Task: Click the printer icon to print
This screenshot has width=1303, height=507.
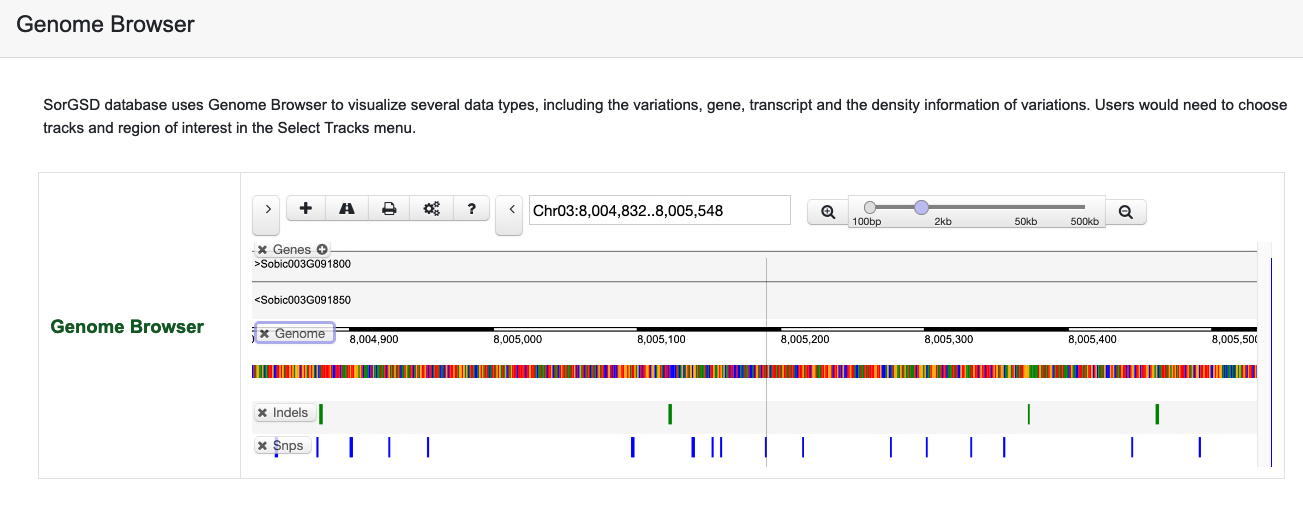Action: 389,208
